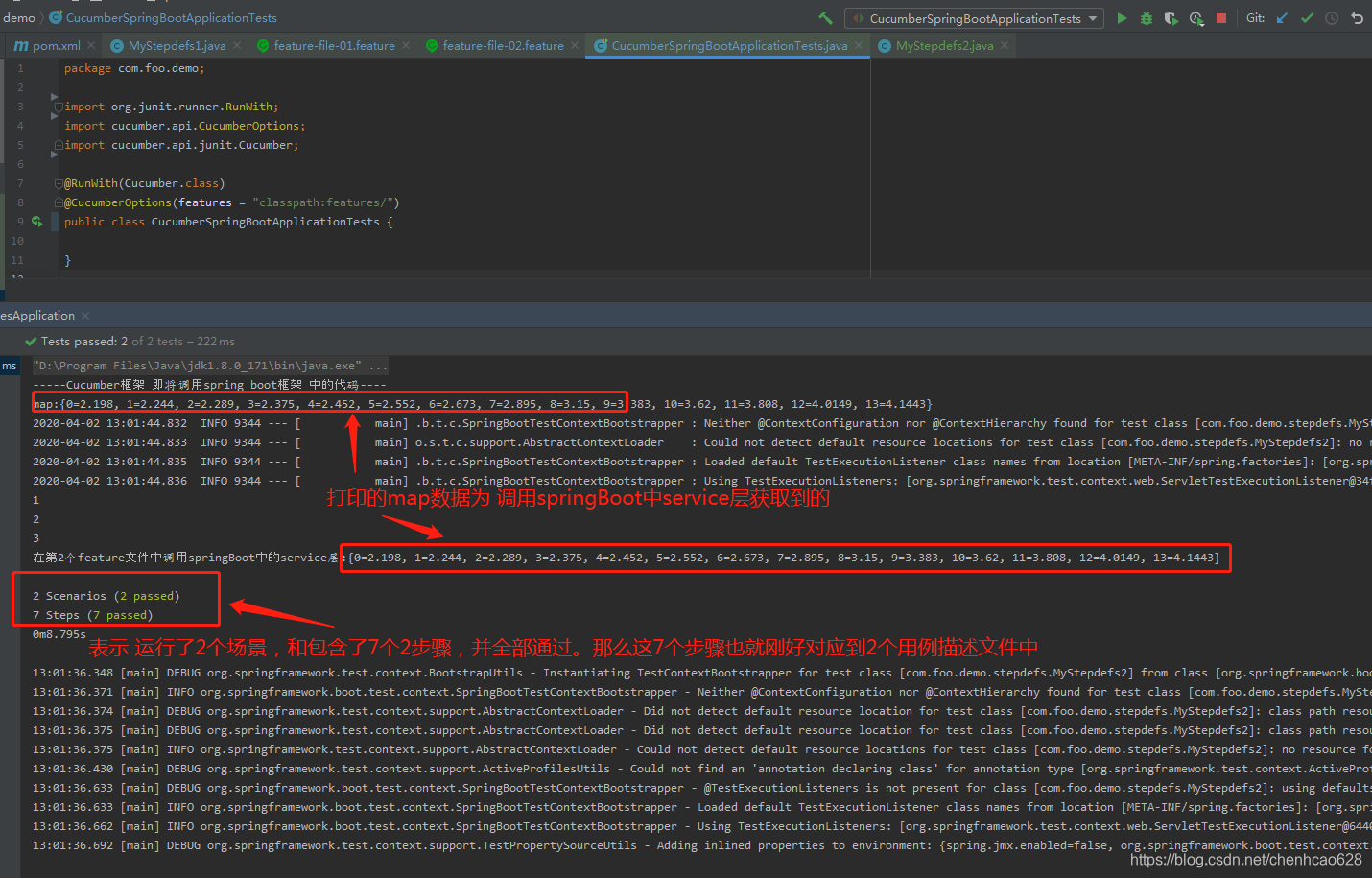1372x878 pixels.
Task: Close the esApplication run tool window tab
Action: coord(85,316)
